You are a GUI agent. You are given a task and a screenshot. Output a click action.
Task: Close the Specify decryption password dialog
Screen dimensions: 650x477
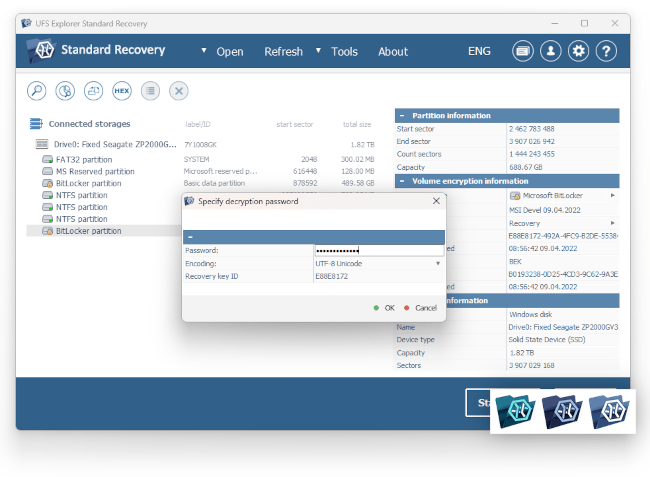[x=436, y=201]
